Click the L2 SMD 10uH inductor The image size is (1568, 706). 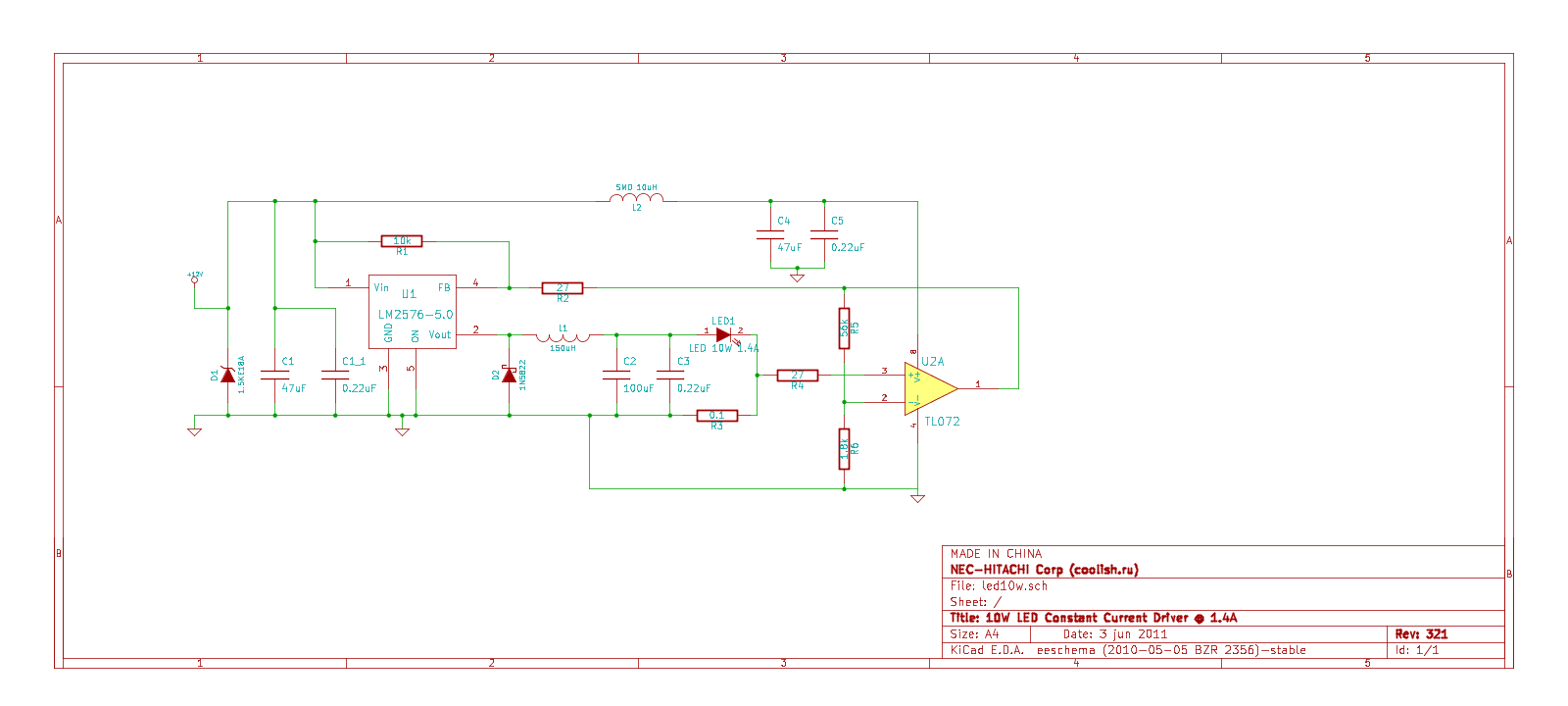[x=636, y=199]
